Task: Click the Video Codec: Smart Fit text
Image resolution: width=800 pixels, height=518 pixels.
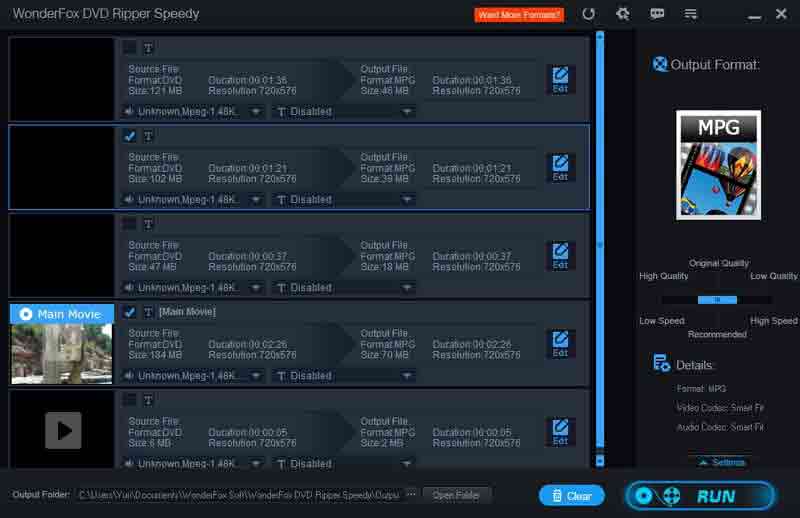Action: (720, 408)
